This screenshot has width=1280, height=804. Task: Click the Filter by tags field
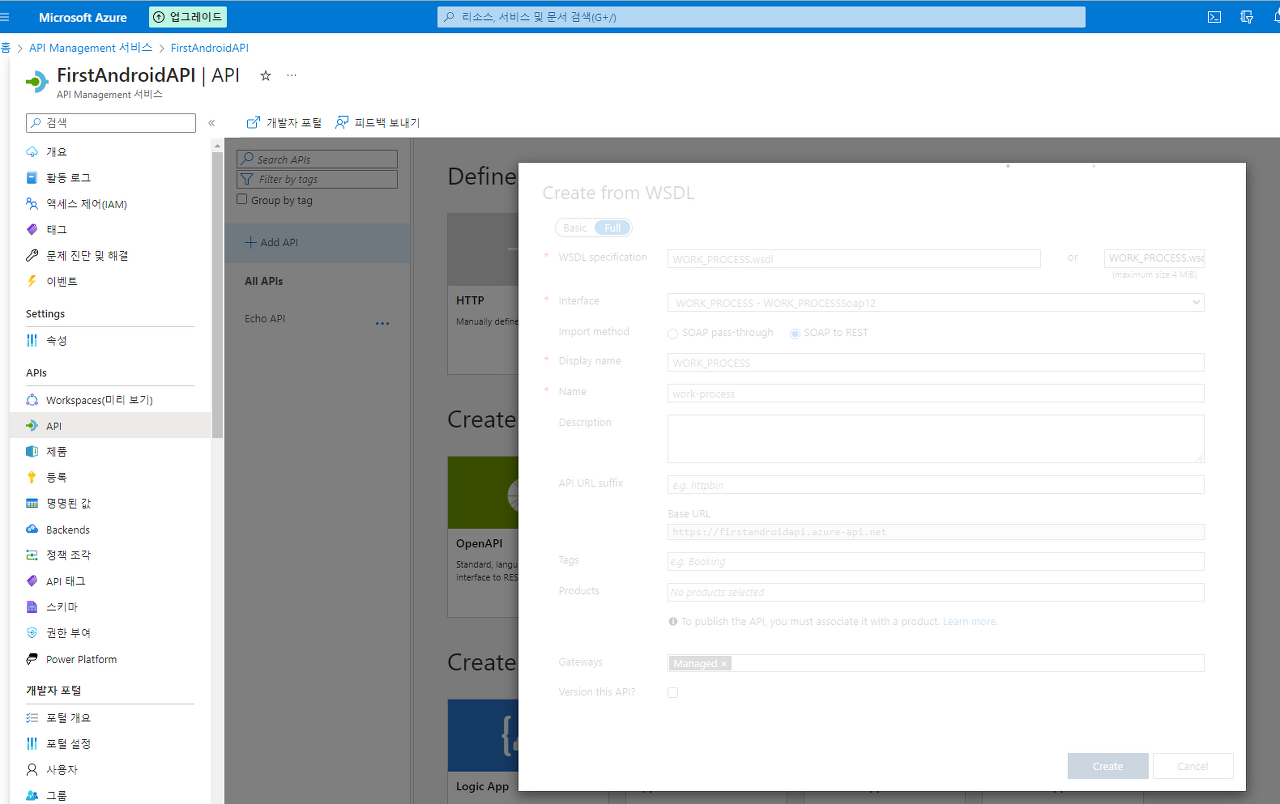tap(317, 179)
